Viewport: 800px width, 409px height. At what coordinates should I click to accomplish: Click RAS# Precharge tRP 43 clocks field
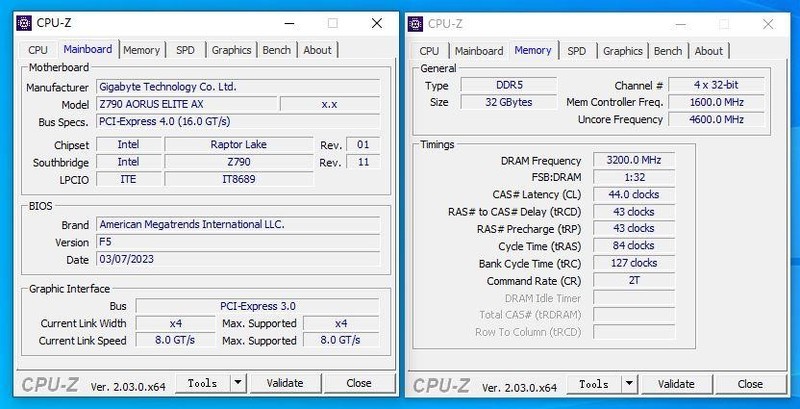pyautogui.click(x=634, y=228)
